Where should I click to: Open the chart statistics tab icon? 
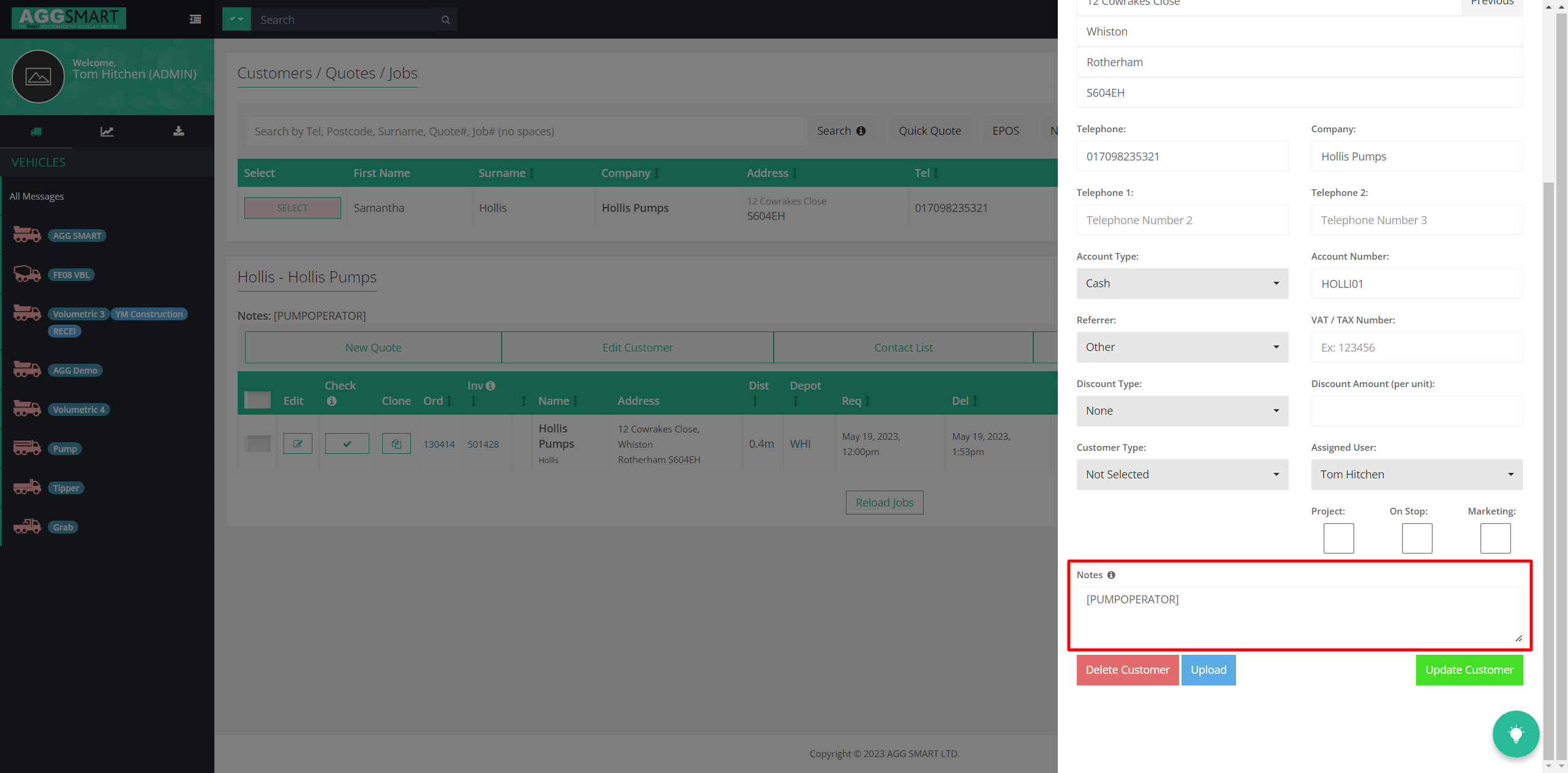107,131
